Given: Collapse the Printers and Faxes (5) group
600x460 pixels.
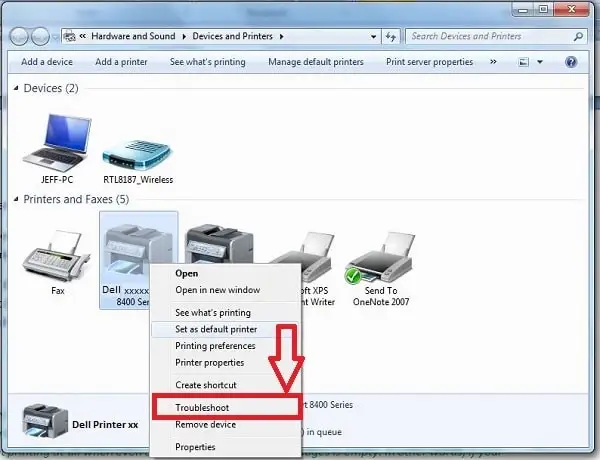Looking at the screenshot, I should click(x=16, y=199).
